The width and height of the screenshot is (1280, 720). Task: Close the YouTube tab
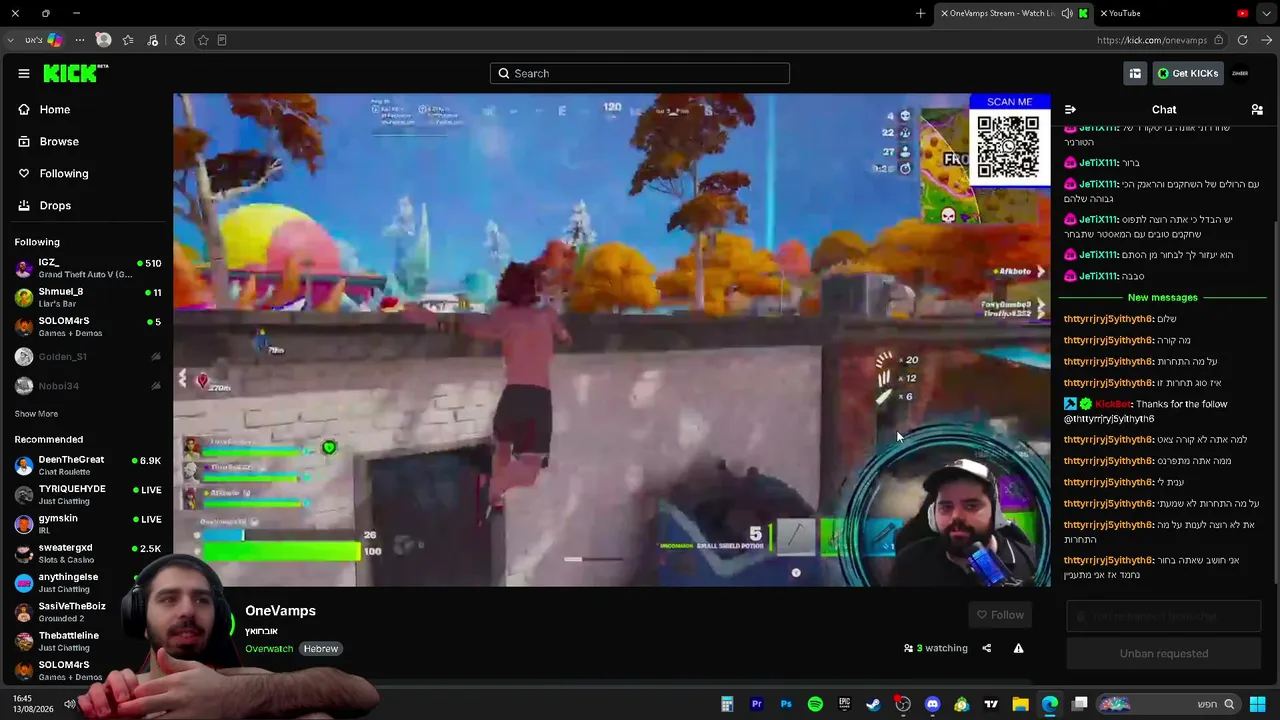pos(1103,13)
